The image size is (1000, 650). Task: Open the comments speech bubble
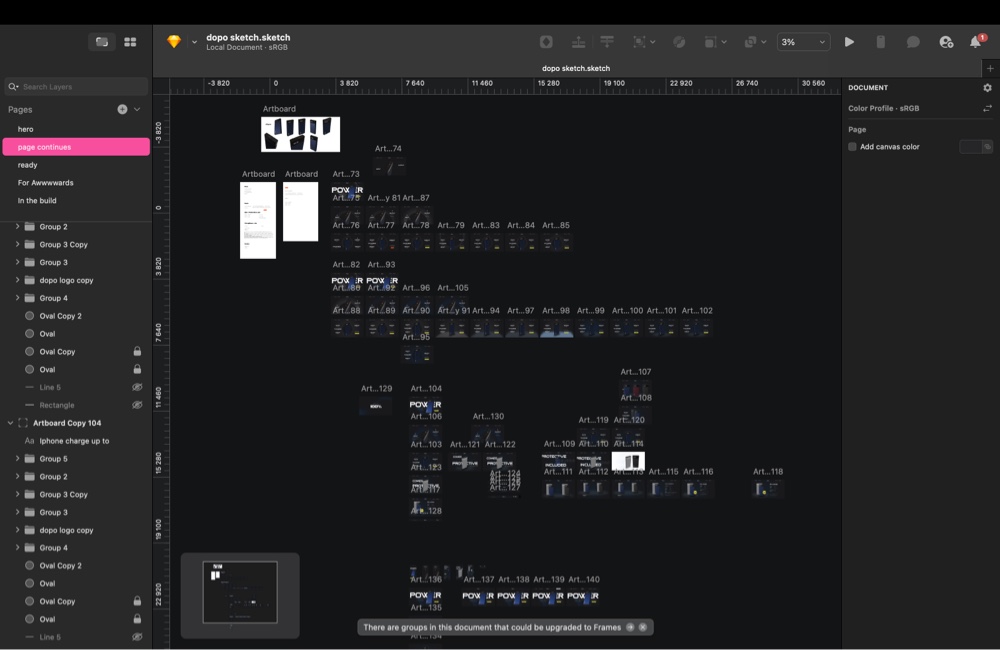(x=913, y=42)
